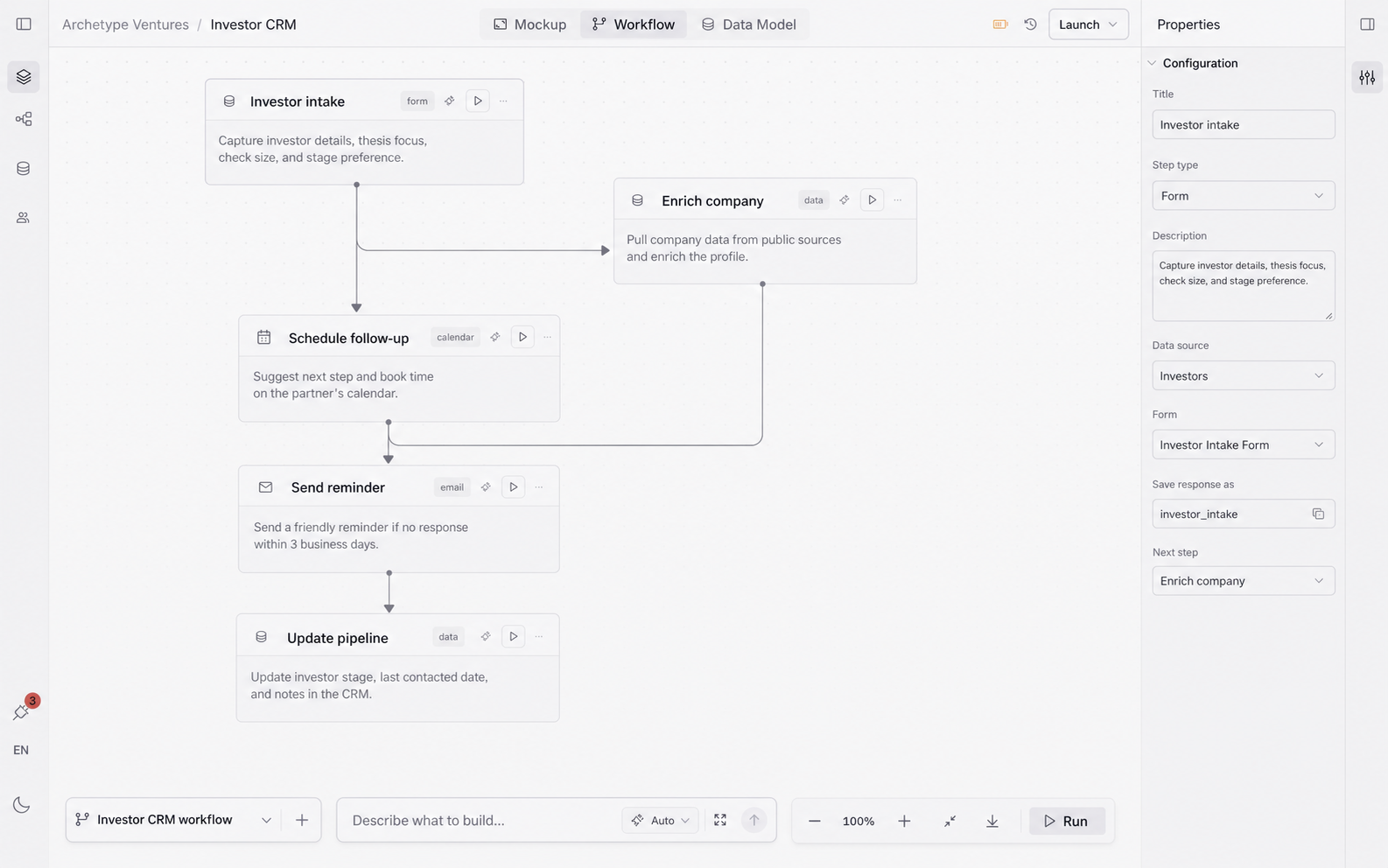The image size is (1388, 868).
Task: Change language via EN button
Action: coord(21,750)
